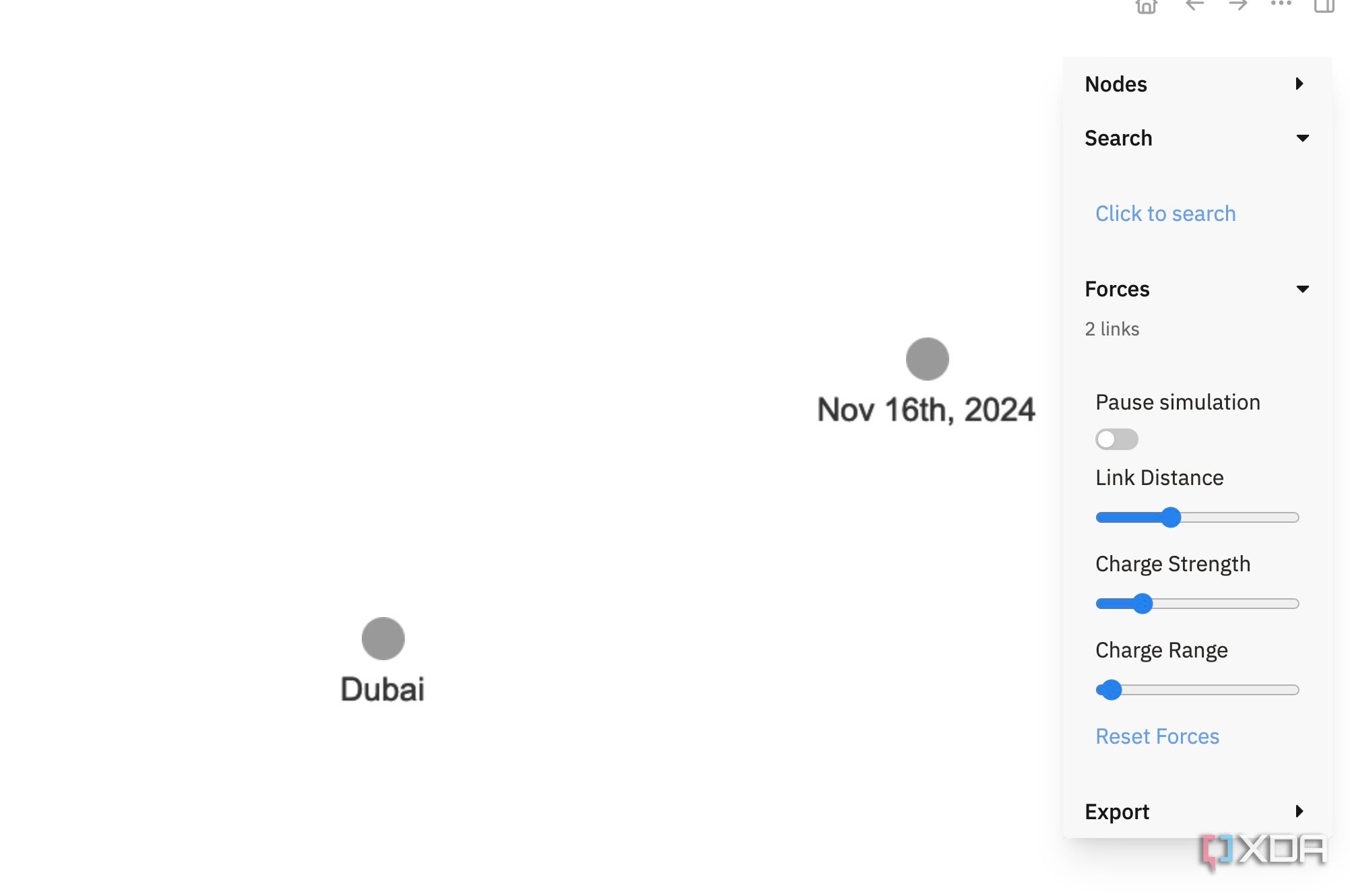This screenshot has width=1350, height=896.
Task: Toggle the Pause simulation switch
Action: pos(1116,439)
